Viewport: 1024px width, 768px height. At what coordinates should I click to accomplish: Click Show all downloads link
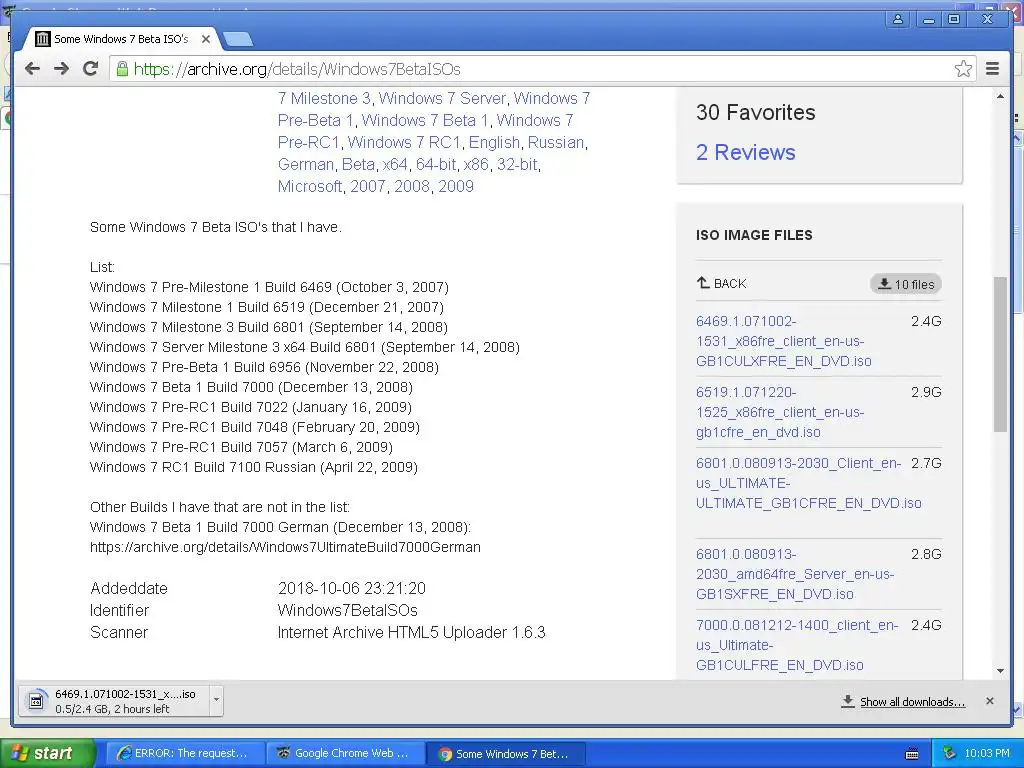pyautogui.click(x=912, y=702)
